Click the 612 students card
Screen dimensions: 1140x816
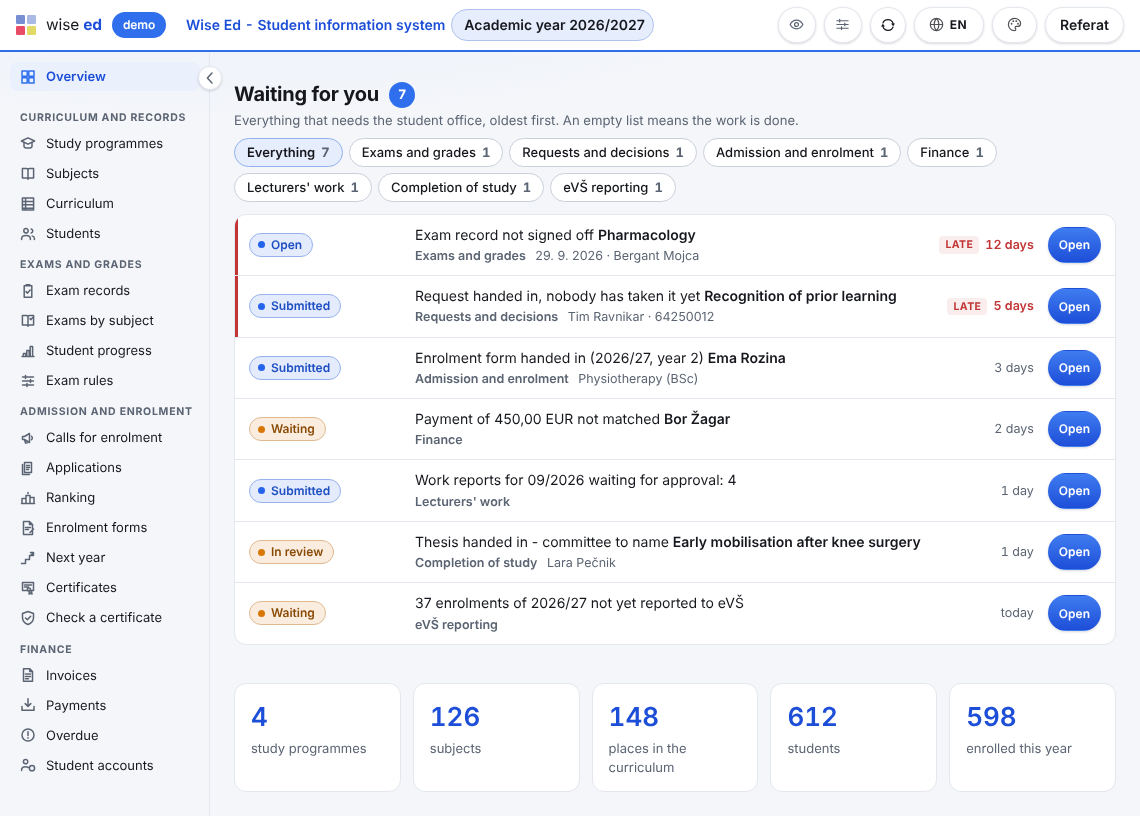853,737
